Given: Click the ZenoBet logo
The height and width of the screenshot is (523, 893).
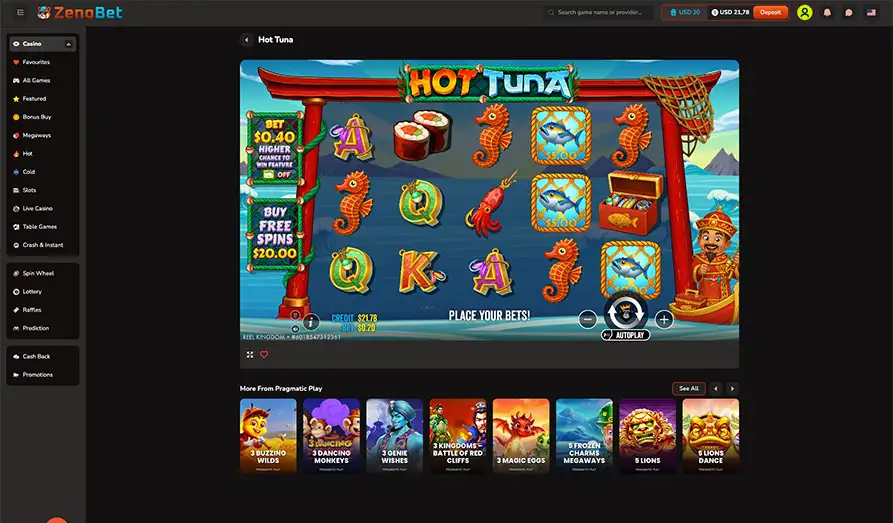Looking at the screenshot, I should point(80,12).
